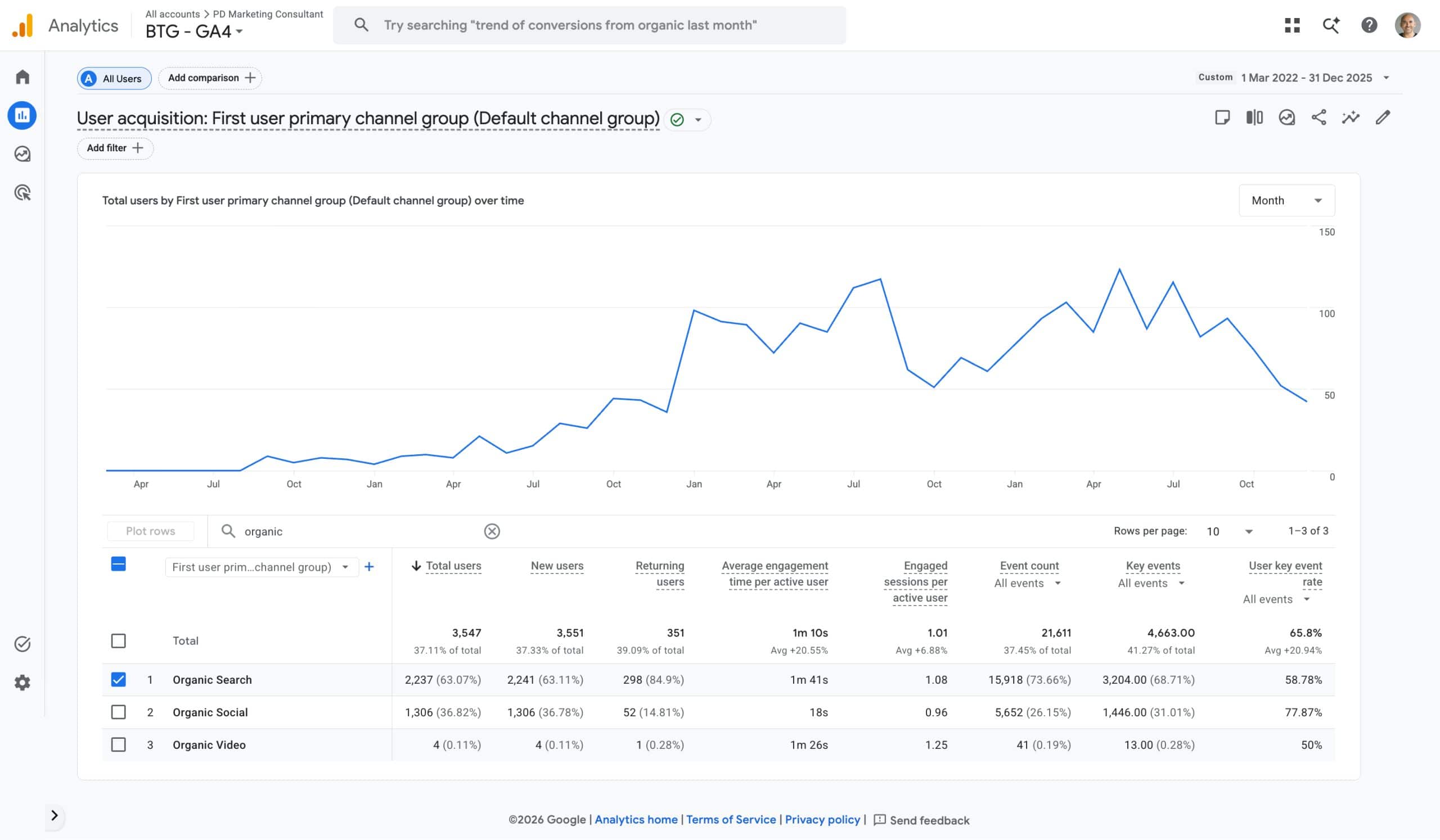This screenshot has height=840, width=1440.
Task: Expand the left navigation chevron
Action: [x=55, y=815]
